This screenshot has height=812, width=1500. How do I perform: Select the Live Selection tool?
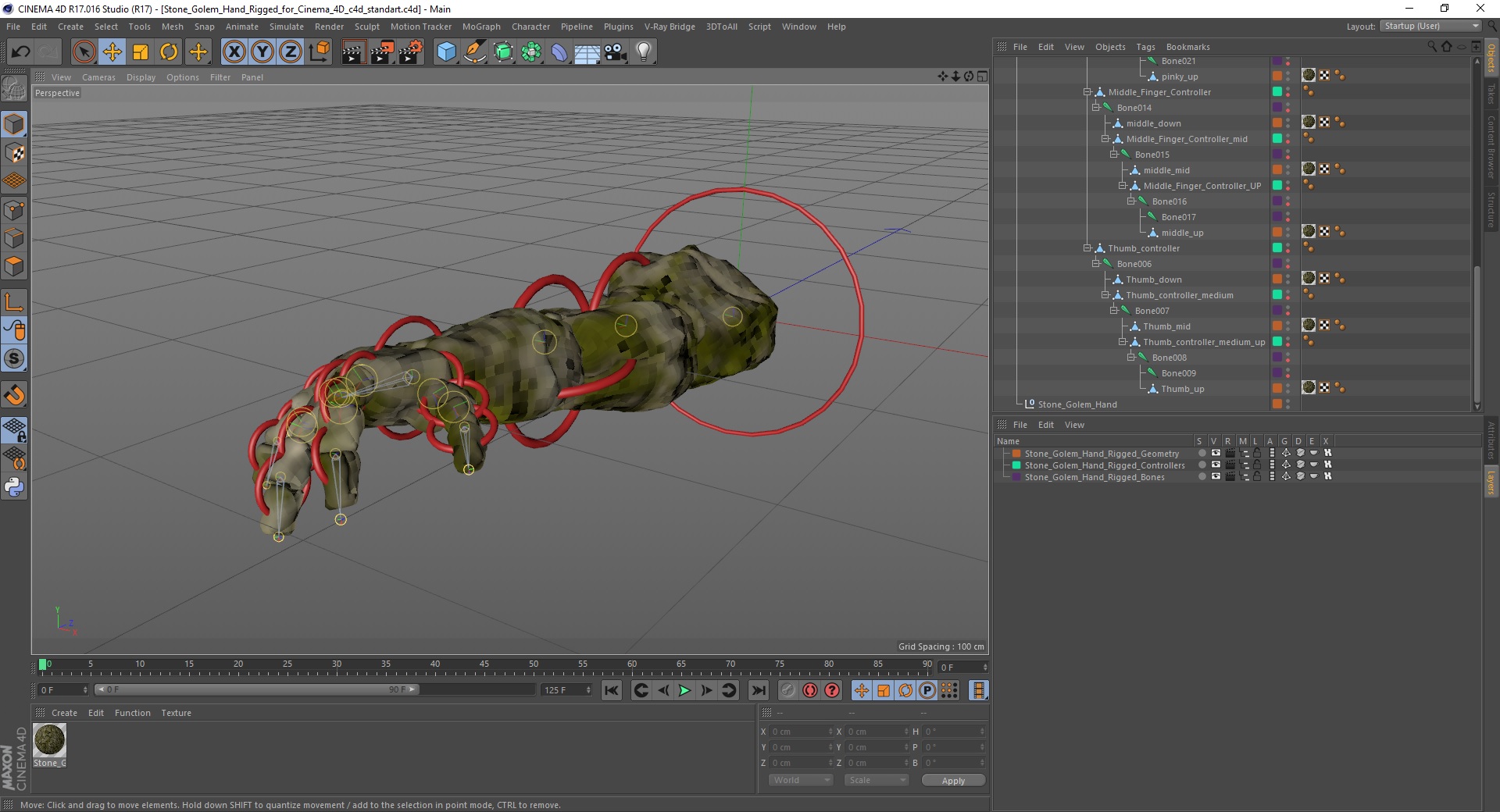[x=84, y=52]
